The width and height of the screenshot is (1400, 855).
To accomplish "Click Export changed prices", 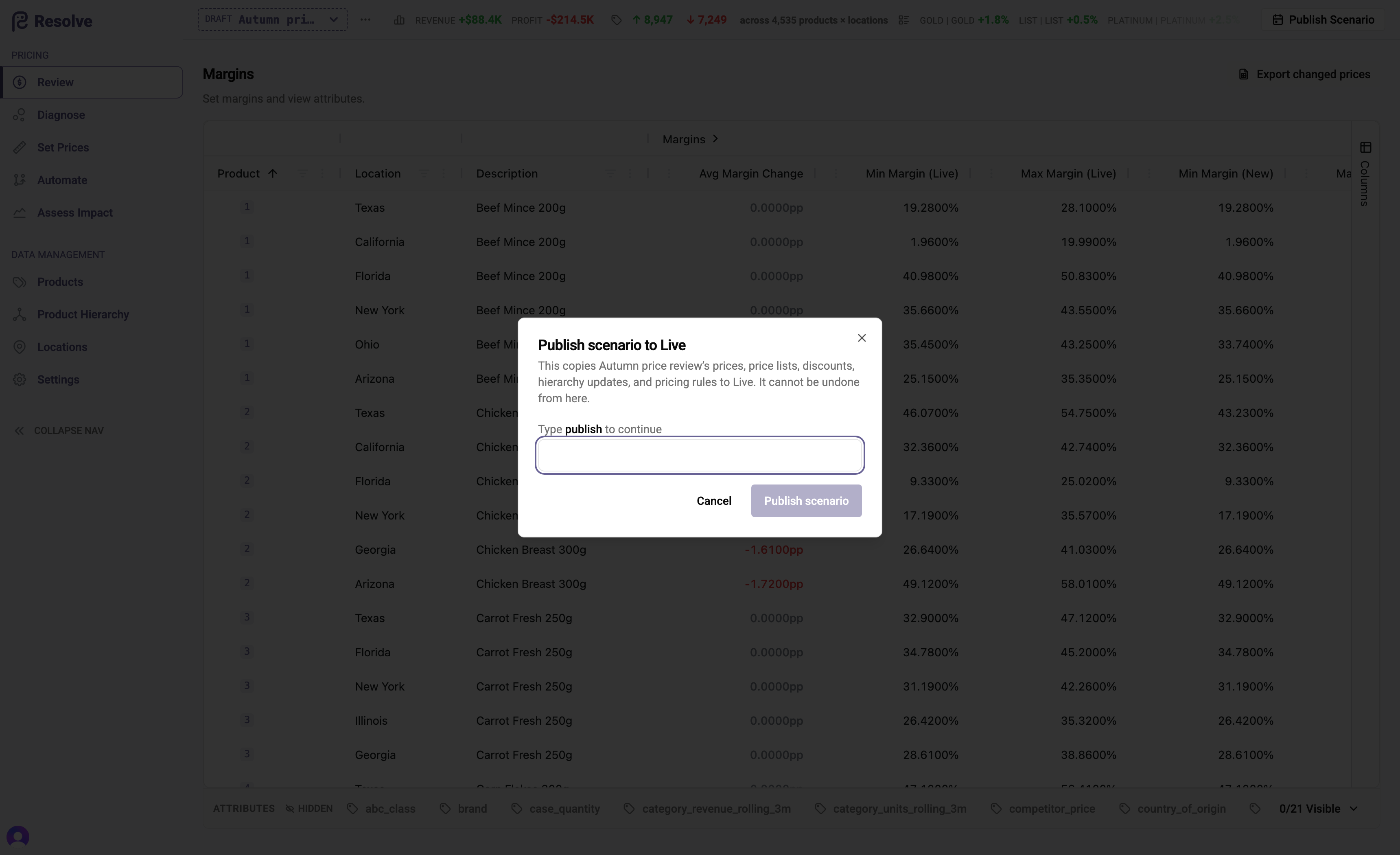I will tap(1304, 75).
